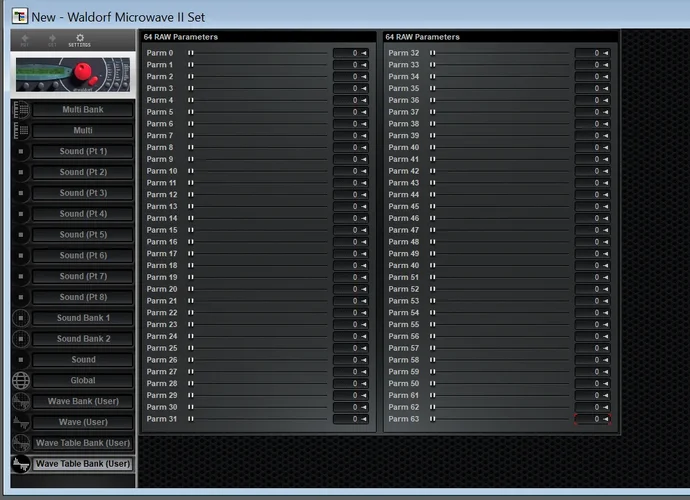This screenshot has height=500, width=690.
Task: Select the Sound Bank 2 button
Action: 83,339
